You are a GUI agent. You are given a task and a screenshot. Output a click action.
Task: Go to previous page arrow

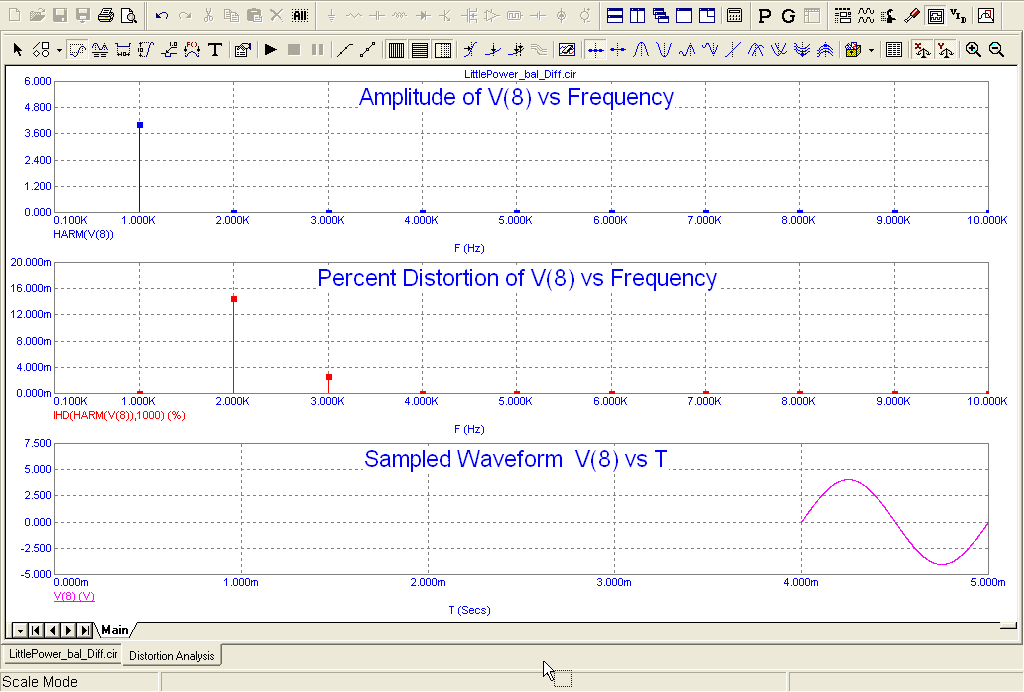[52, 631]
